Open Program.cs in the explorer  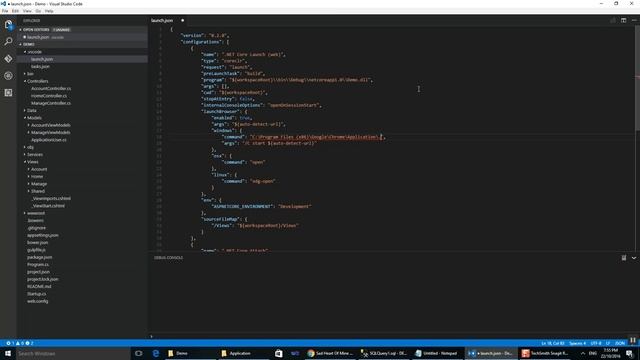[x=38, y=264]
